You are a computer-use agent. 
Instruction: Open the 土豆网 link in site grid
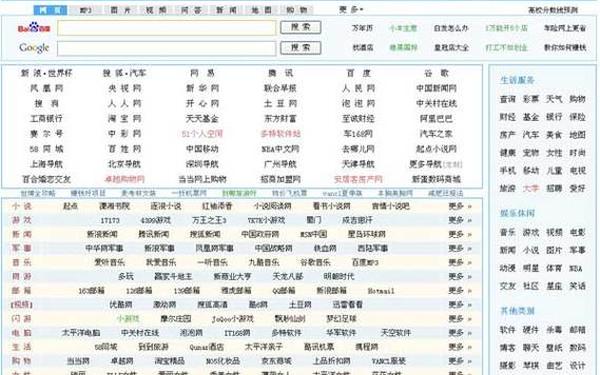point(280,103)
